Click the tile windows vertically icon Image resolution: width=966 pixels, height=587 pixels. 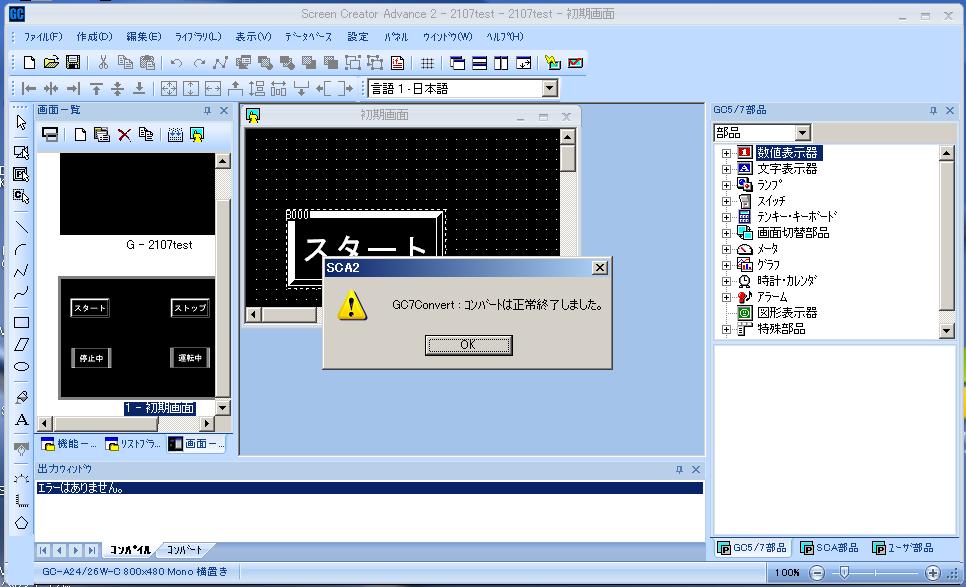(501, 63)
